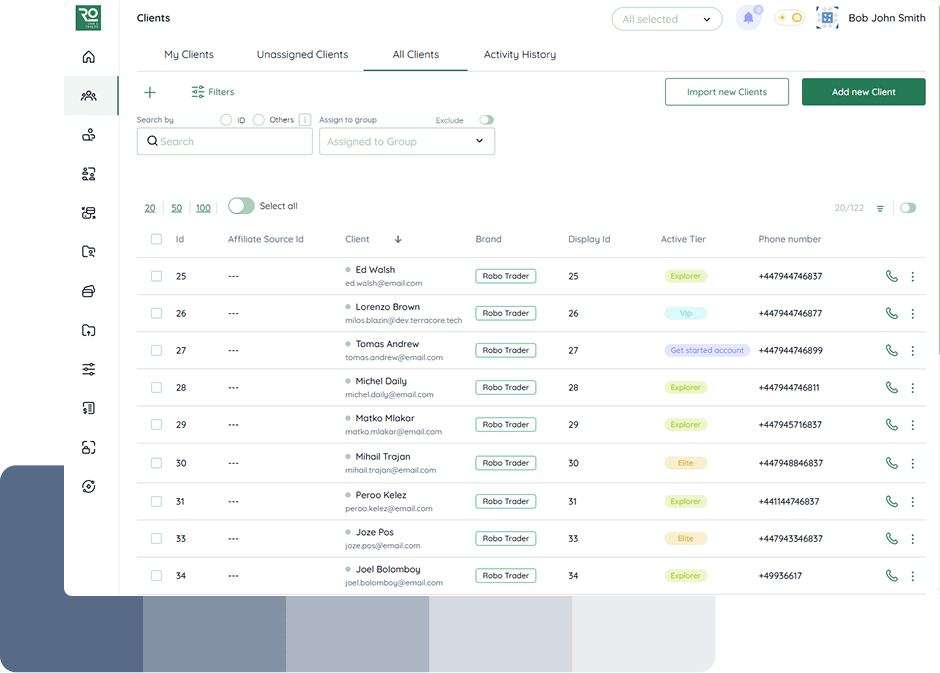Screen dimensions: 940x673
Task: Click the notifications bell icon
Action: coord(748,18)
